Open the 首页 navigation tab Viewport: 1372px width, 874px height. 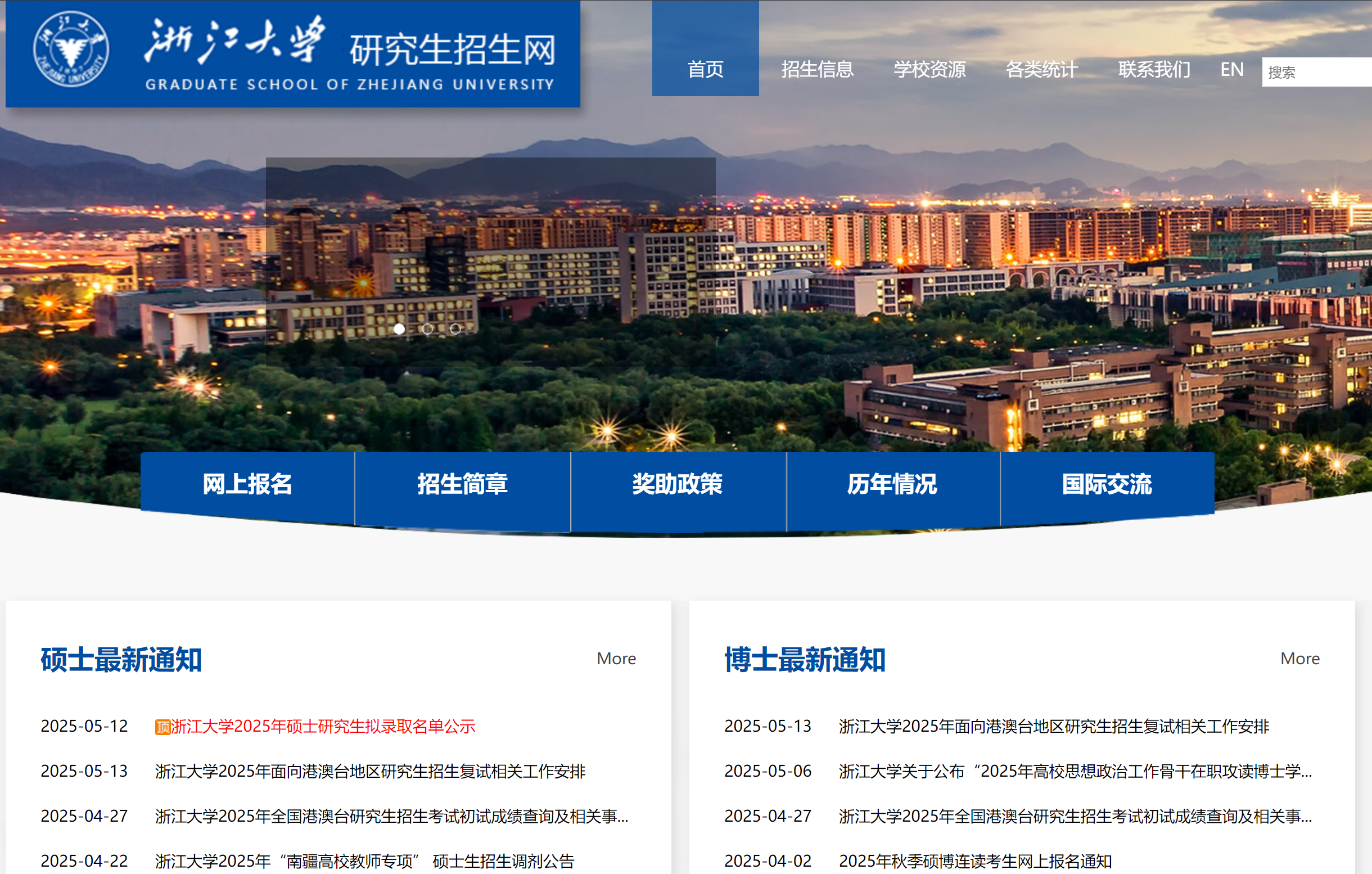(705, 48)
